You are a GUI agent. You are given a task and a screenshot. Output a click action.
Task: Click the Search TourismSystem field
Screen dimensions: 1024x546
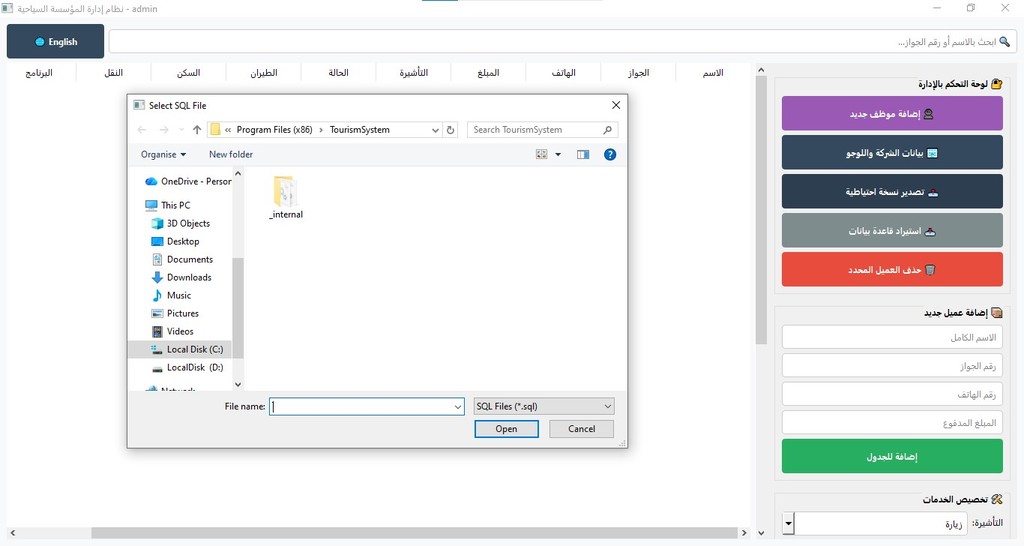coord(535,130)
